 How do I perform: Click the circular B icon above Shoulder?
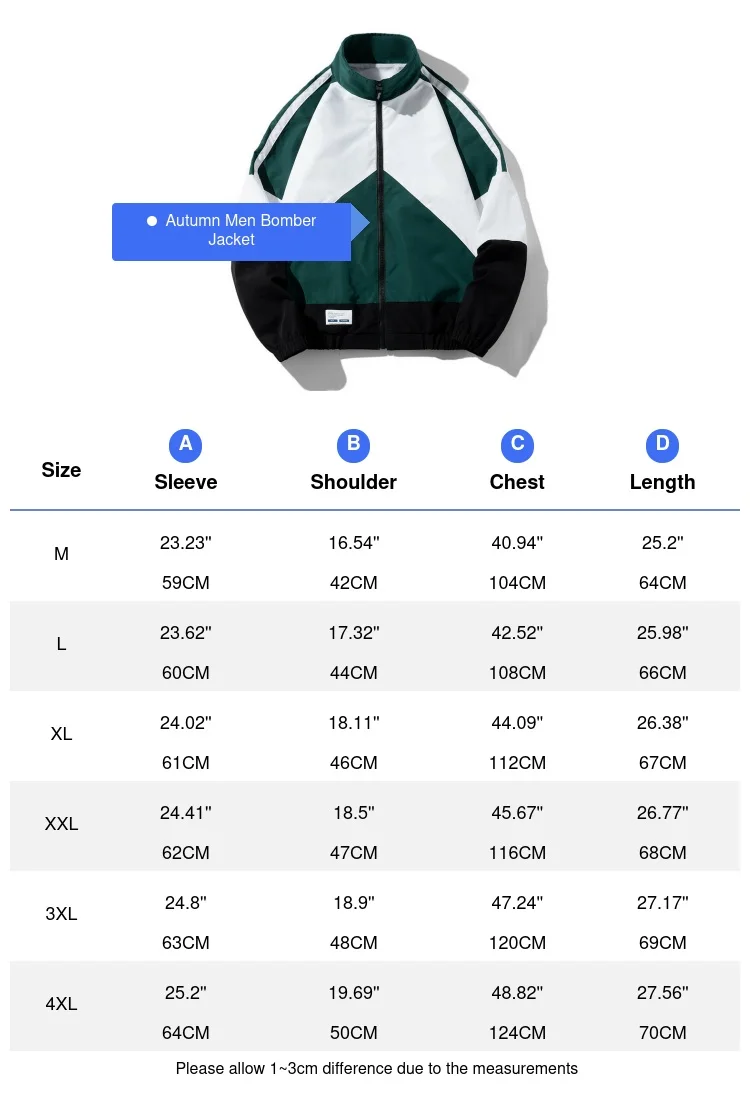(x=354, y=445)
